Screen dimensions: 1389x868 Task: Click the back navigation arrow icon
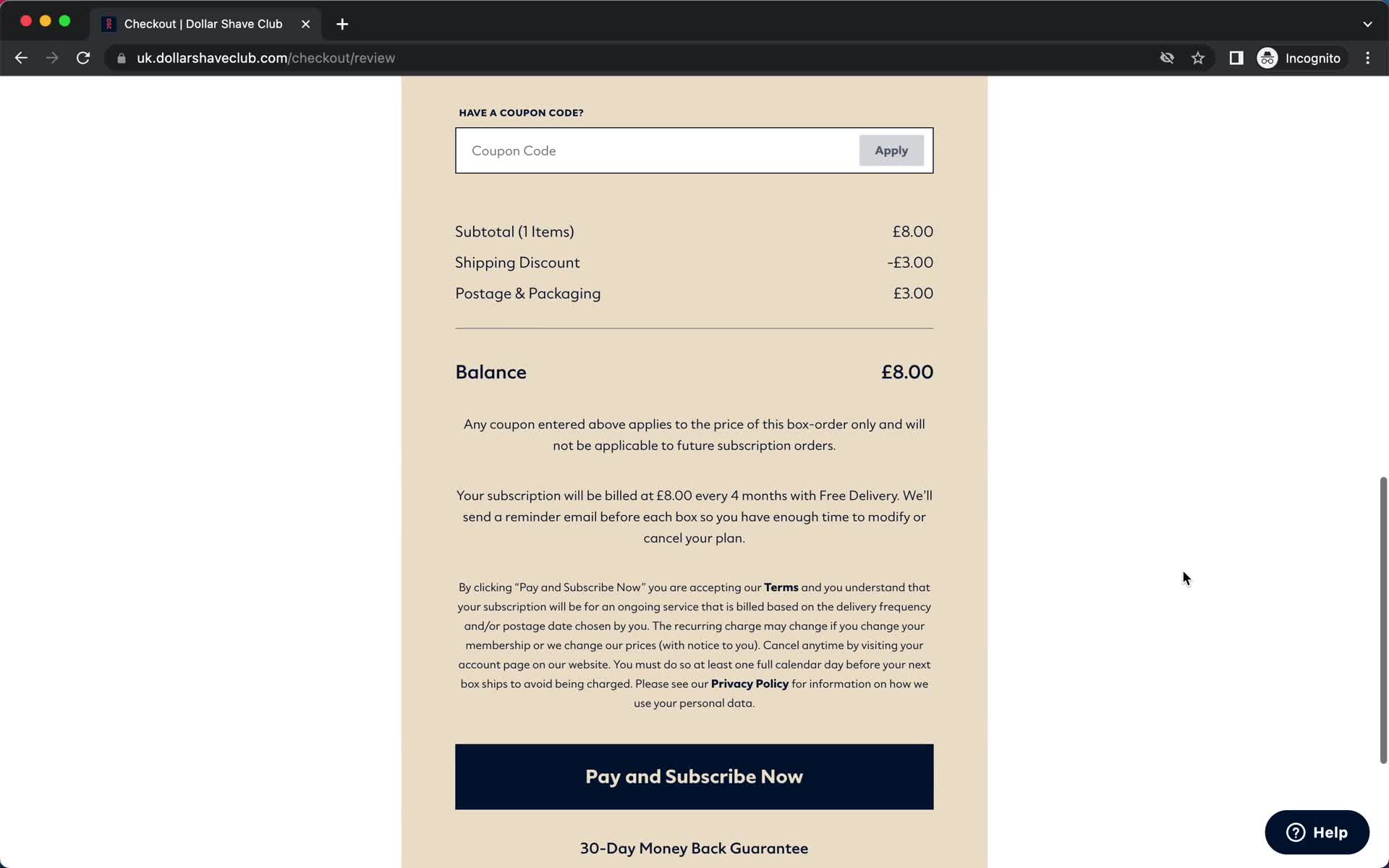pos(22,58)
